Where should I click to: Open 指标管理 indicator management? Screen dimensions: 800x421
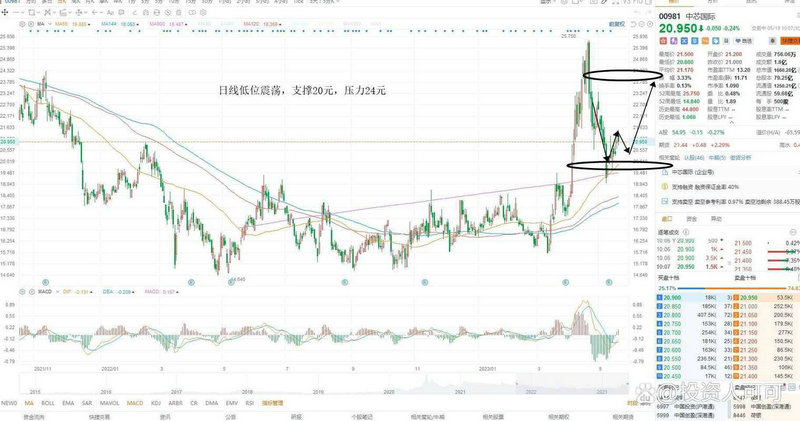[x=270, y=403]
